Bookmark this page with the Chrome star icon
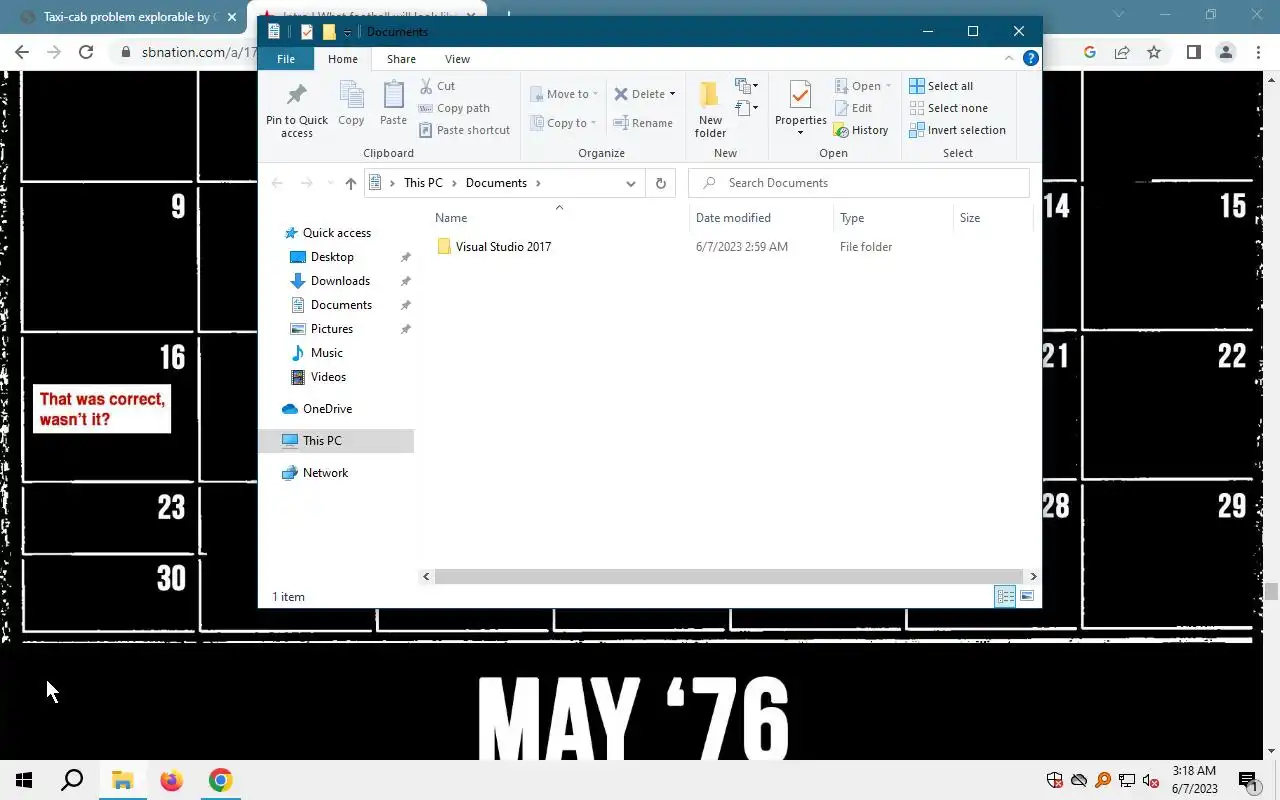1280x800 pixels. 1154,52
